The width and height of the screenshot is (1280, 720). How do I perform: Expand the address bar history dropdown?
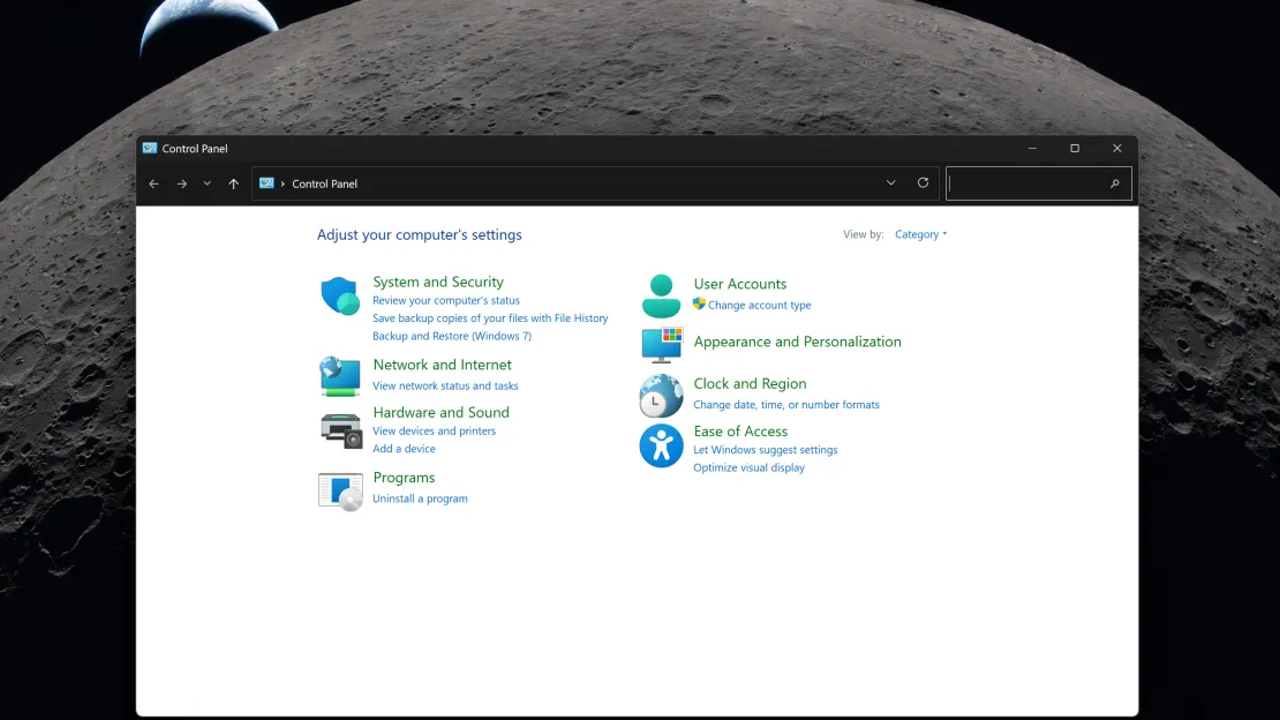click(890, 183)
